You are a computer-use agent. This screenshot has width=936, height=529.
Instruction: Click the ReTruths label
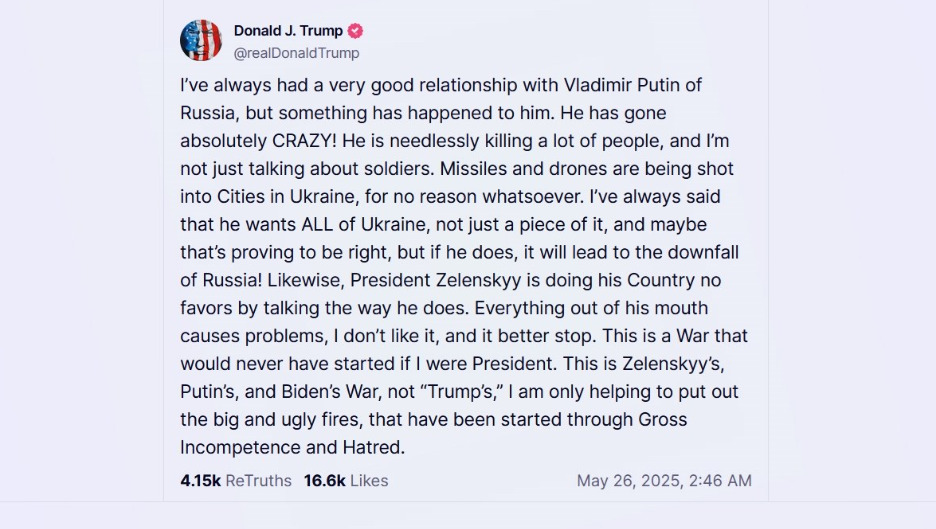click(258, 481)
